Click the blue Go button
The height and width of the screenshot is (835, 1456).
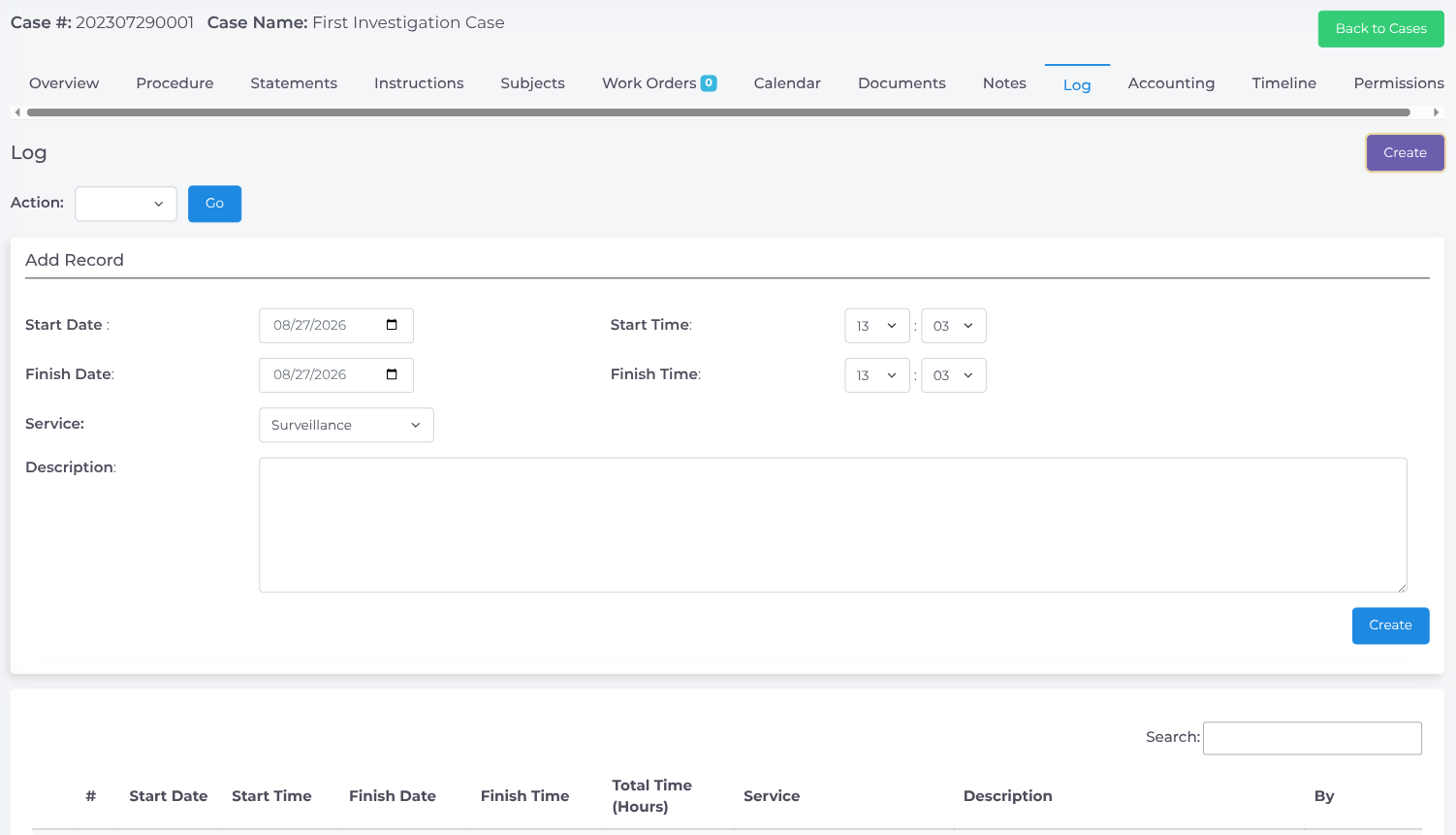click(214, 204)
